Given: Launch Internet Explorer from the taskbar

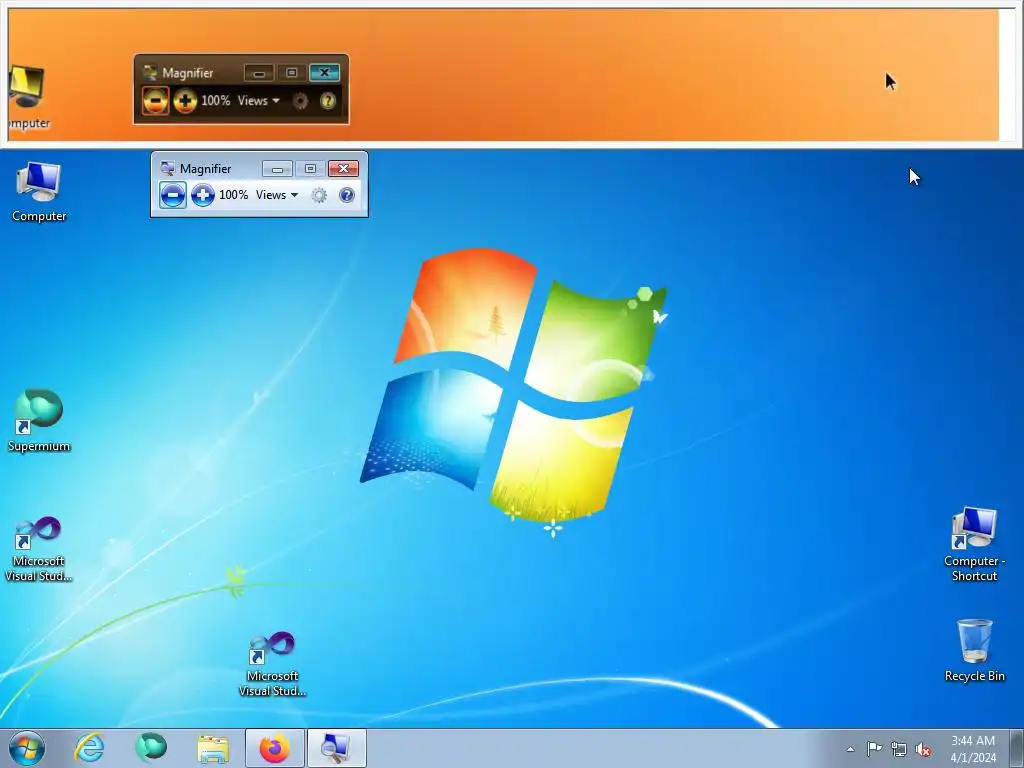Looking at the screenshot, I should [89, 748].
